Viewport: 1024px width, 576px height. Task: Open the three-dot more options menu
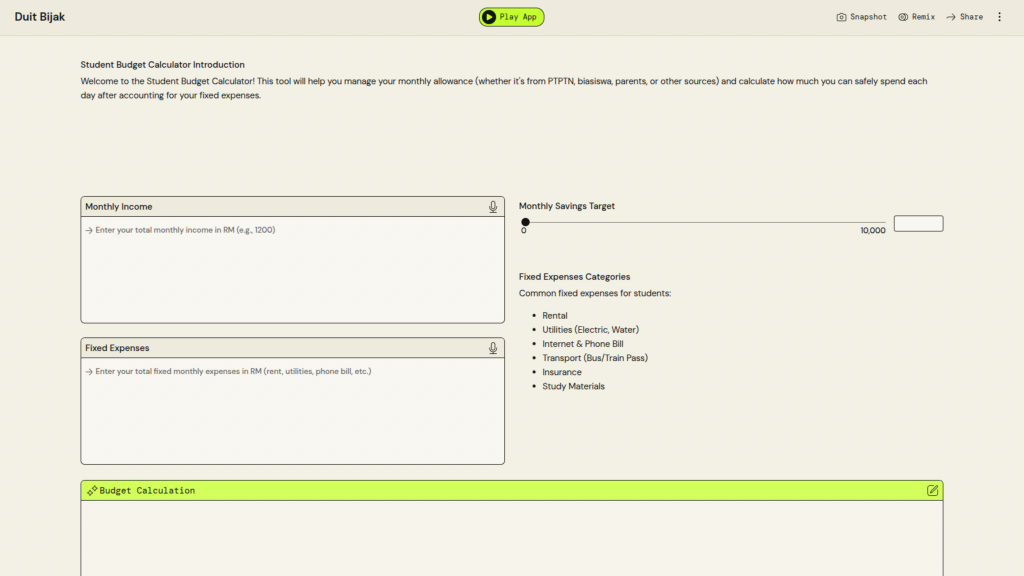[999, 17]
